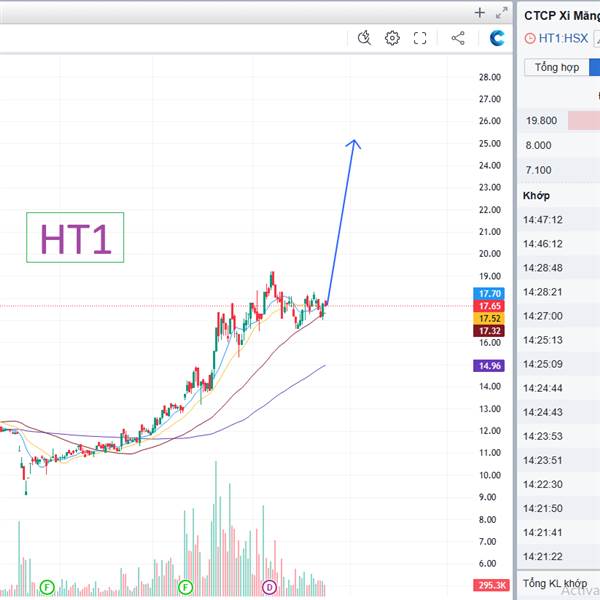600x600 pixels.
Task: Open the quick search lightning magnifier icon
Action: coord(364,38)
